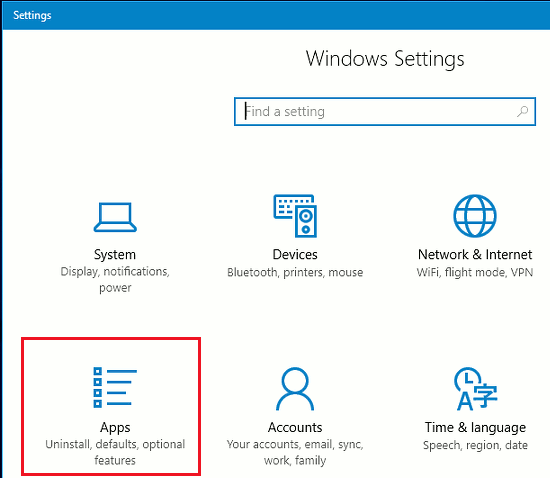Click the 'WiFi, flight mode, VPN' description

tap(475, 272)
